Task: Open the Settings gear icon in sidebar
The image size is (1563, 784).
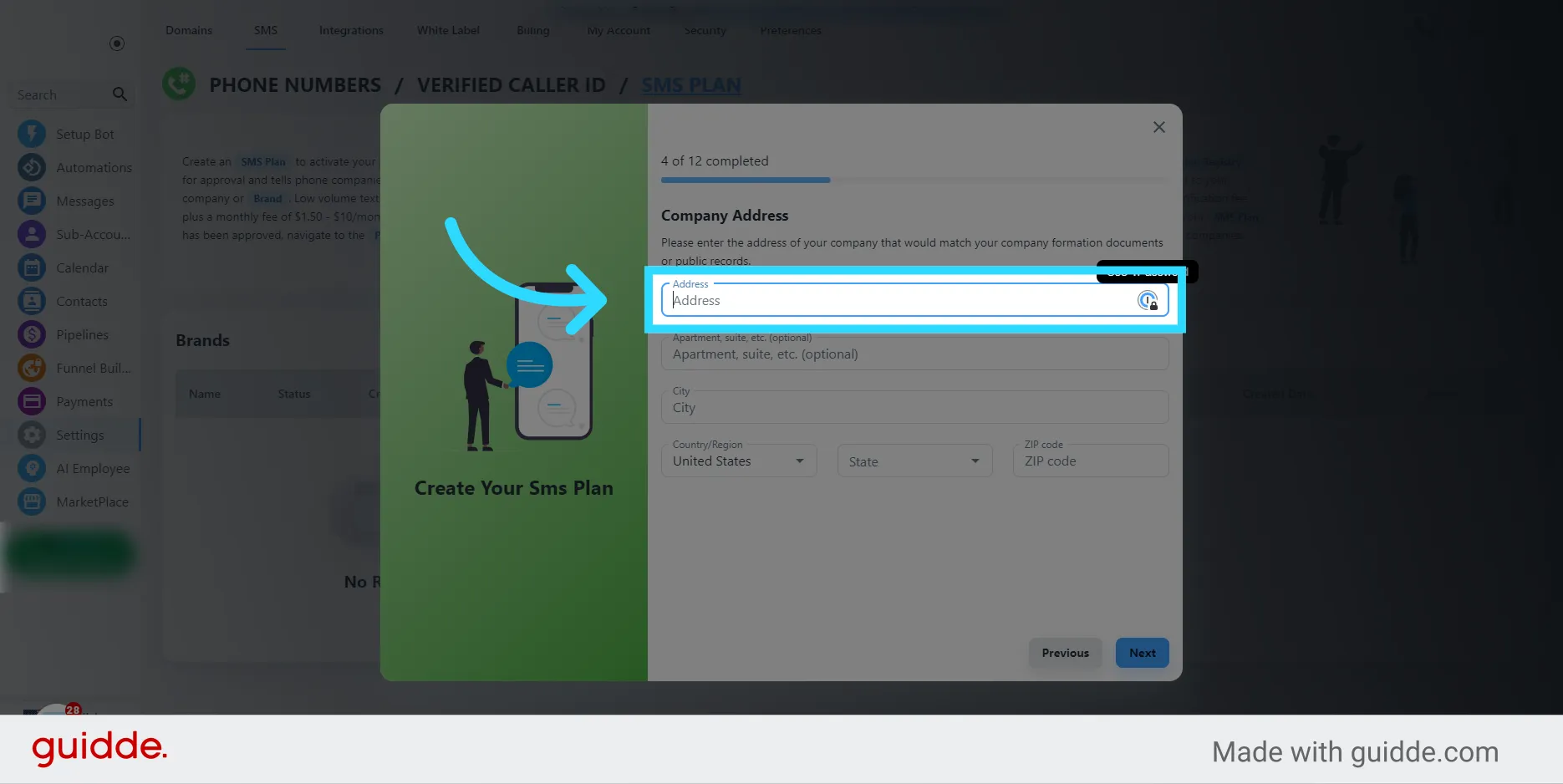Action: click(32, 435)
